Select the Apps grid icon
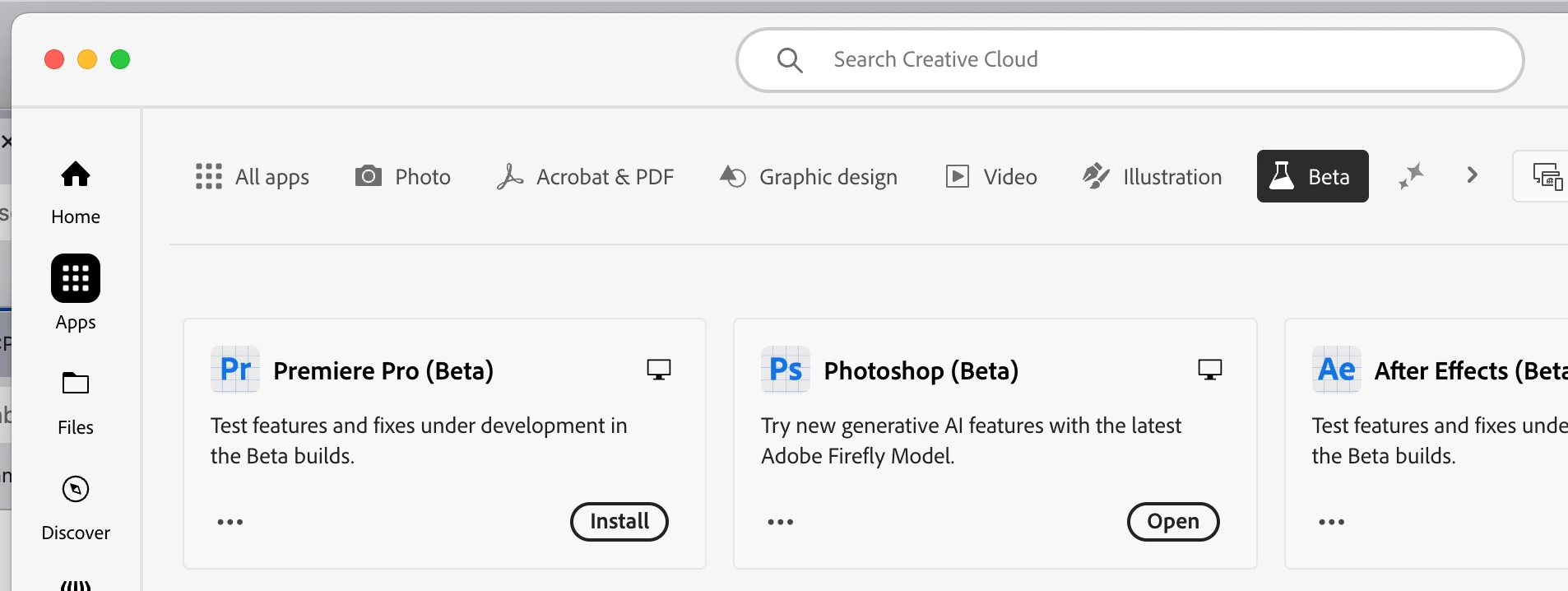 click(76, 278)
